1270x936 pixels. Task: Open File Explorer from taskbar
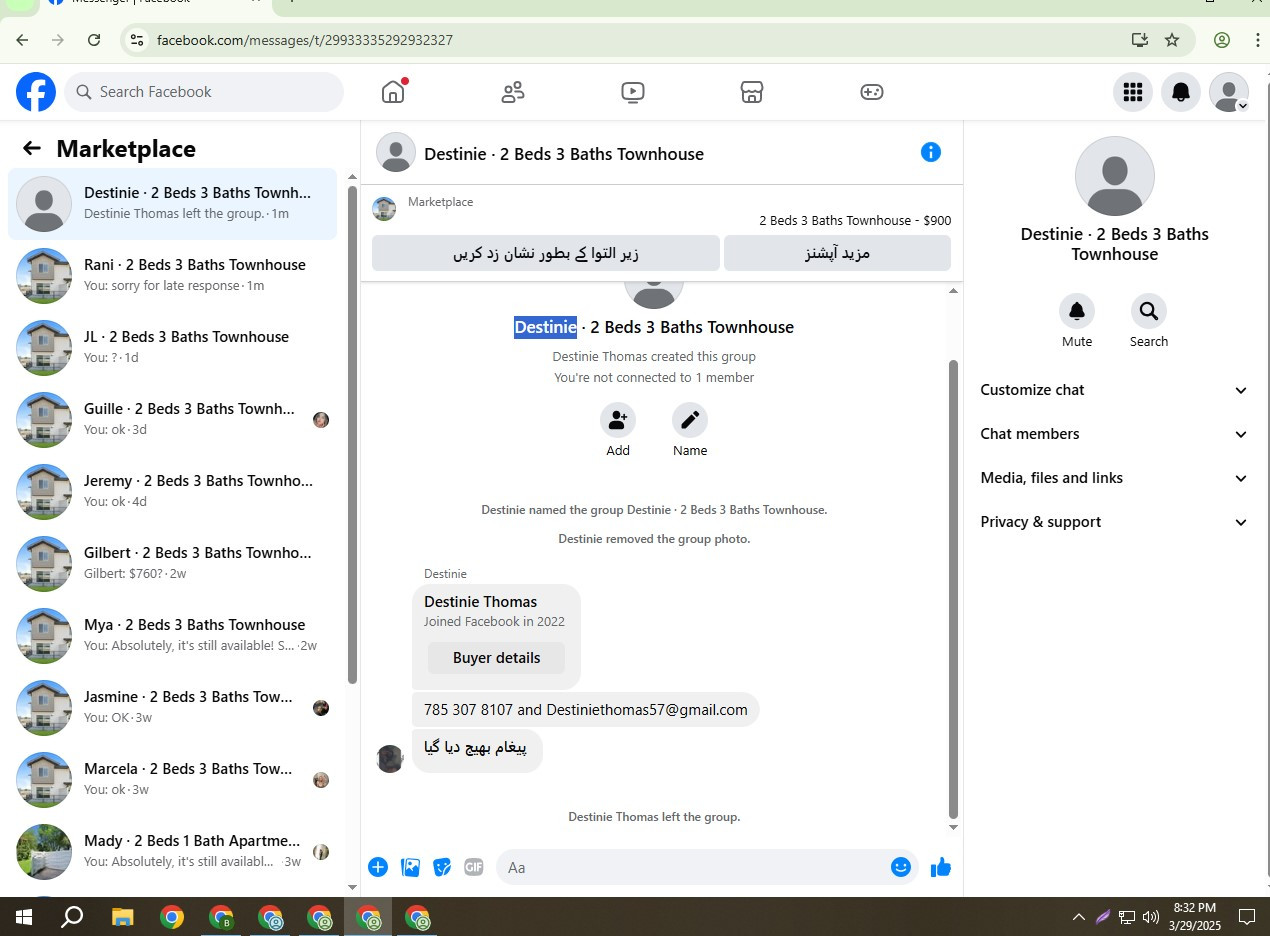click(122, 916)
